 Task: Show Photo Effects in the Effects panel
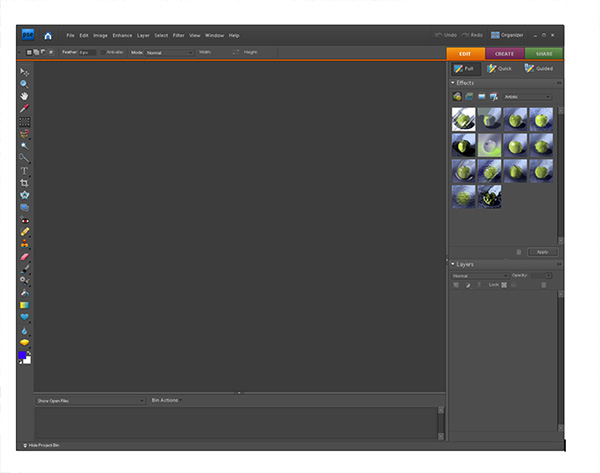click(x=482, y=97)
